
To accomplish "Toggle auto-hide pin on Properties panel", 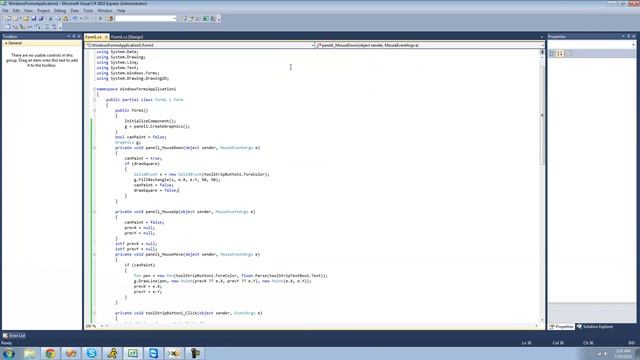I will click(x=628, y=36).
